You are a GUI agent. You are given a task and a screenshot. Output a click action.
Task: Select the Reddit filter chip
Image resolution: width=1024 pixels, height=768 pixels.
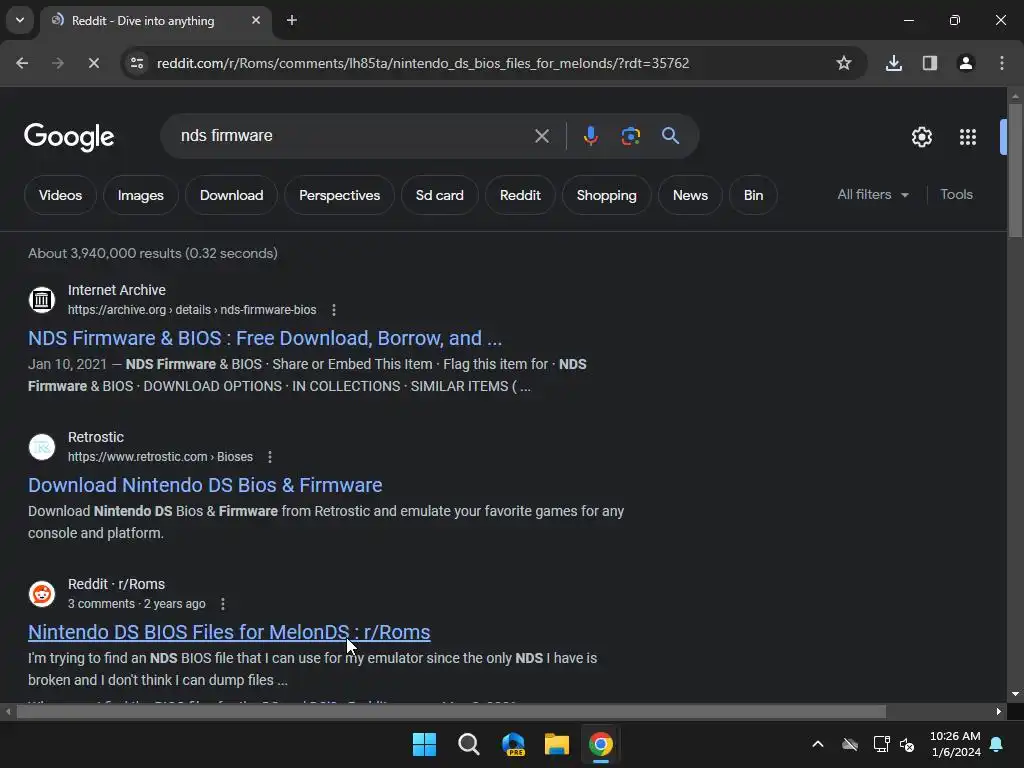pyautogui.click(x=520, y=195)
